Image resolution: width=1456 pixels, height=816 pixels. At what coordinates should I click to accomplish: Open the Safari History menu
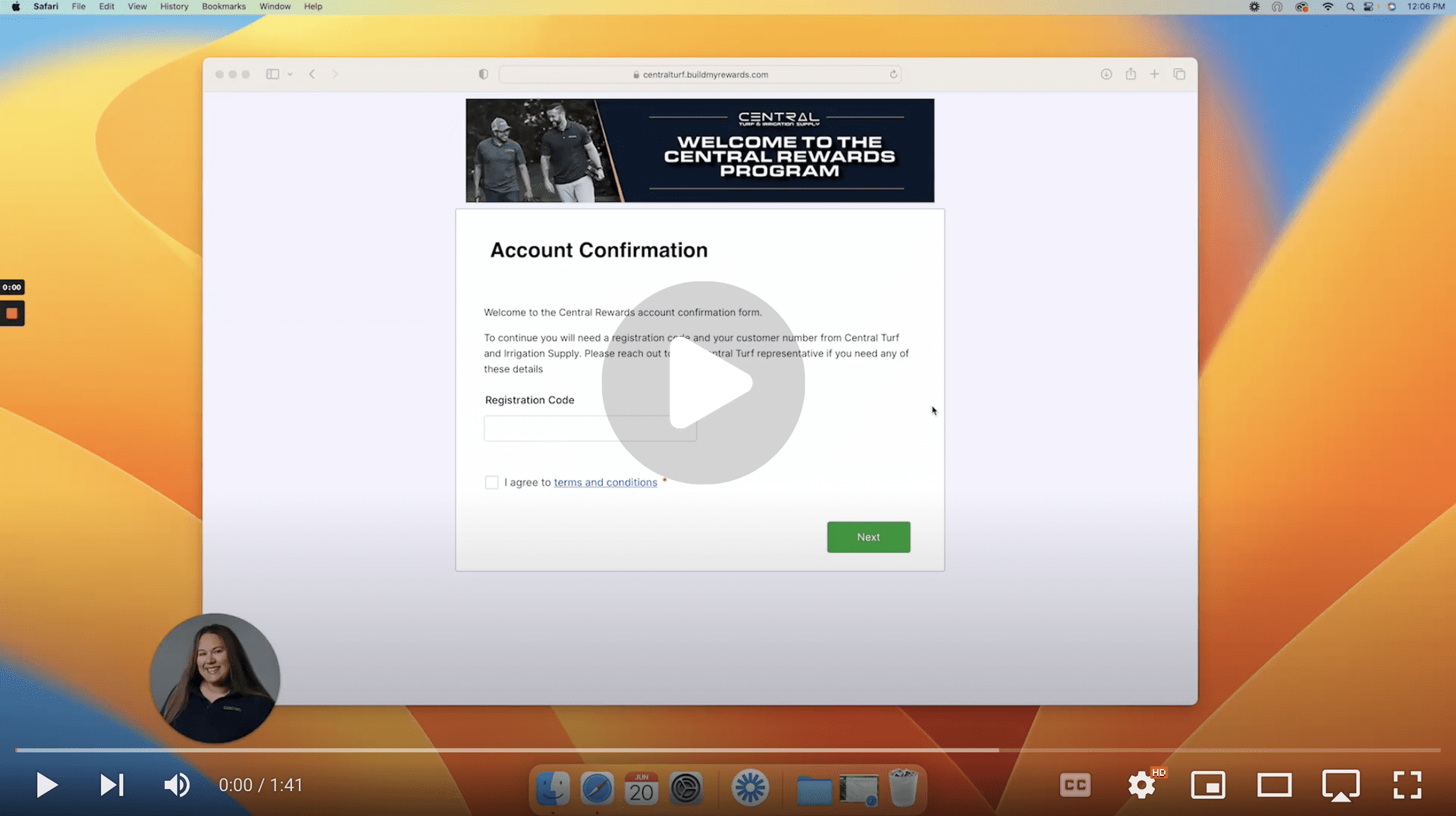click(x=174, y=7)
